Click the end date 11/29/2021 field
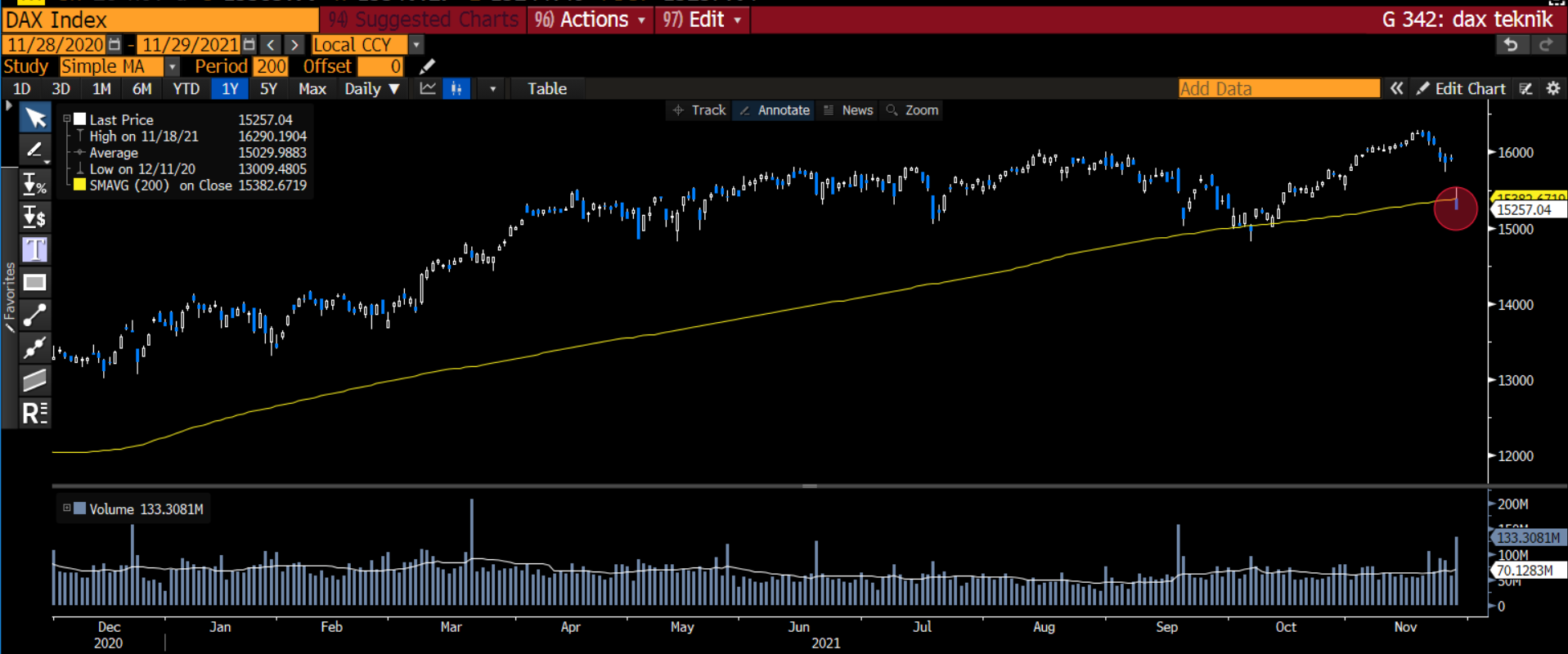 click(190, 44)
